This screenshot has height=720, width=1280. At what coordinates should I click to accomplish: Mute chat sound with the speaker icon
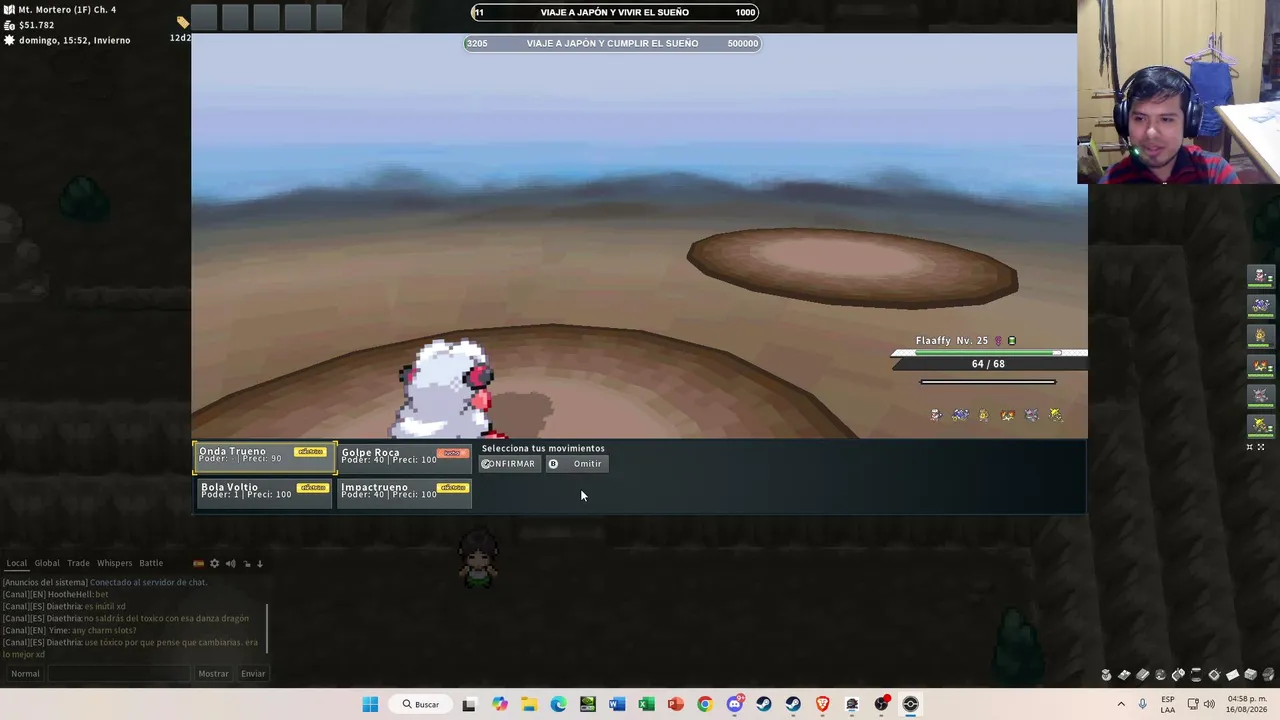pyautogui.click(x=230, y=564)
